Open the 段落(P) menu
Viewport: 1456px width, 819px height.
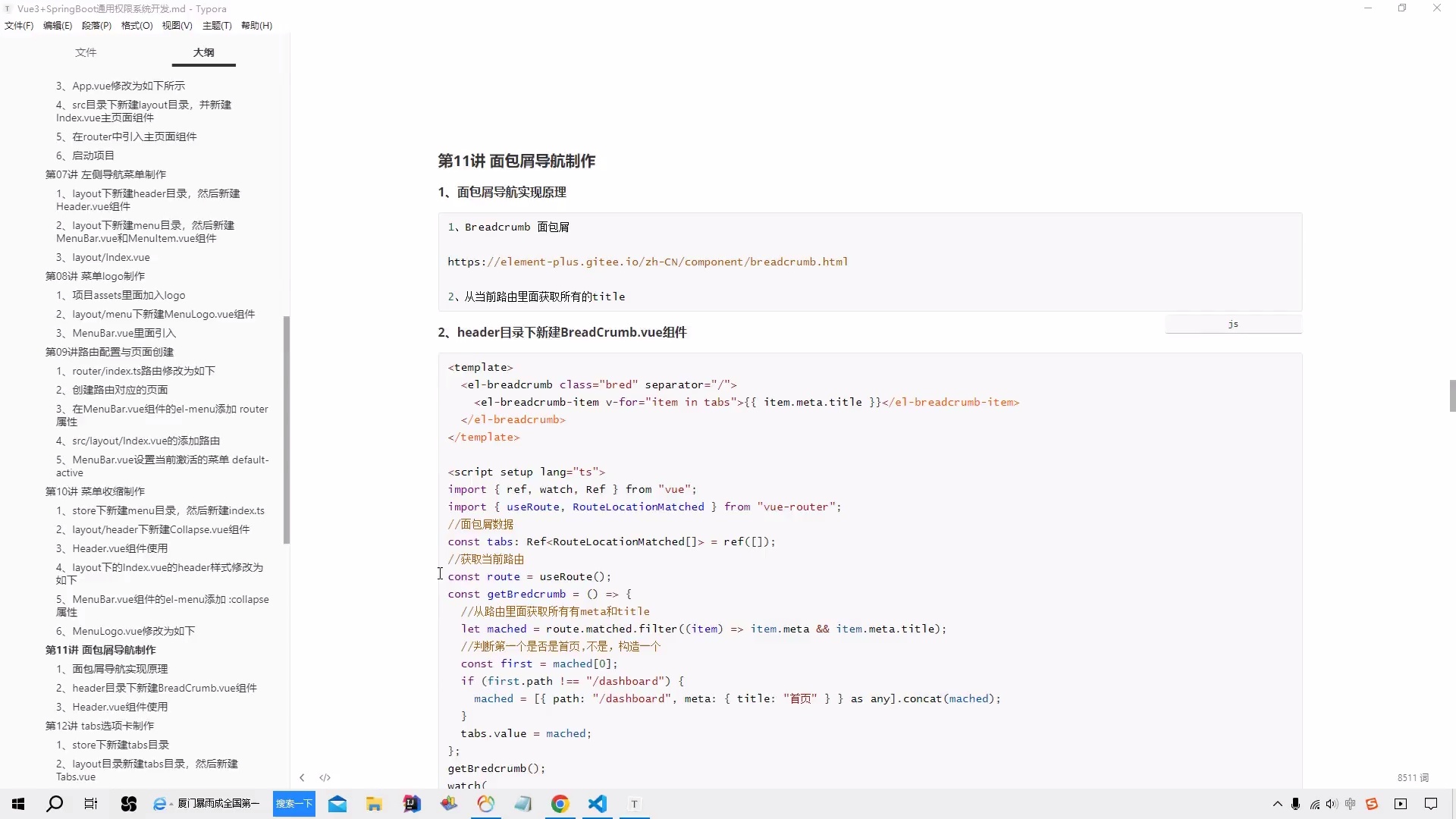pyautogui.click(x=96, y=25)
